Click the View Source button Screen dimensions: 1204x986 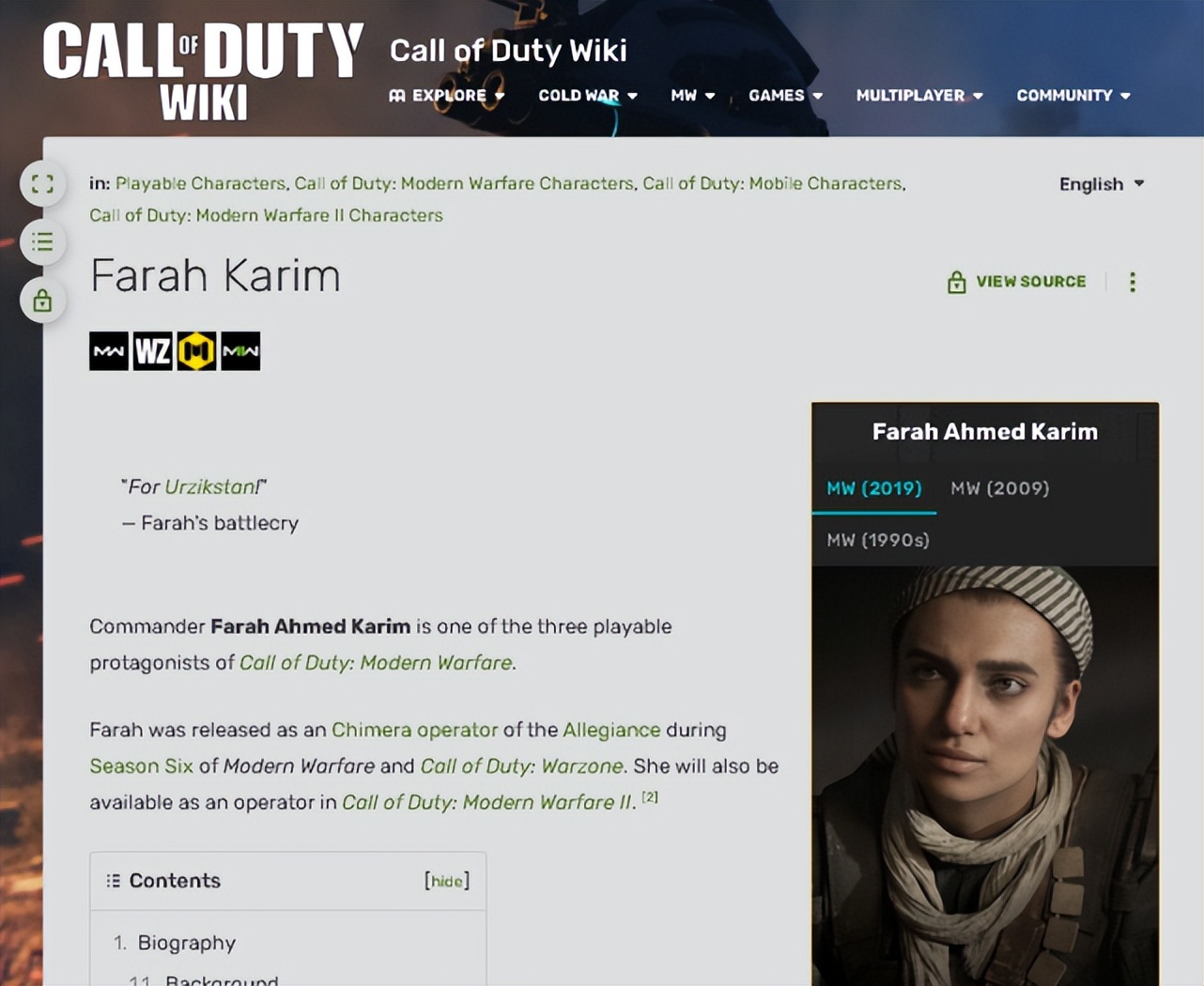[x=1017, y=282]
